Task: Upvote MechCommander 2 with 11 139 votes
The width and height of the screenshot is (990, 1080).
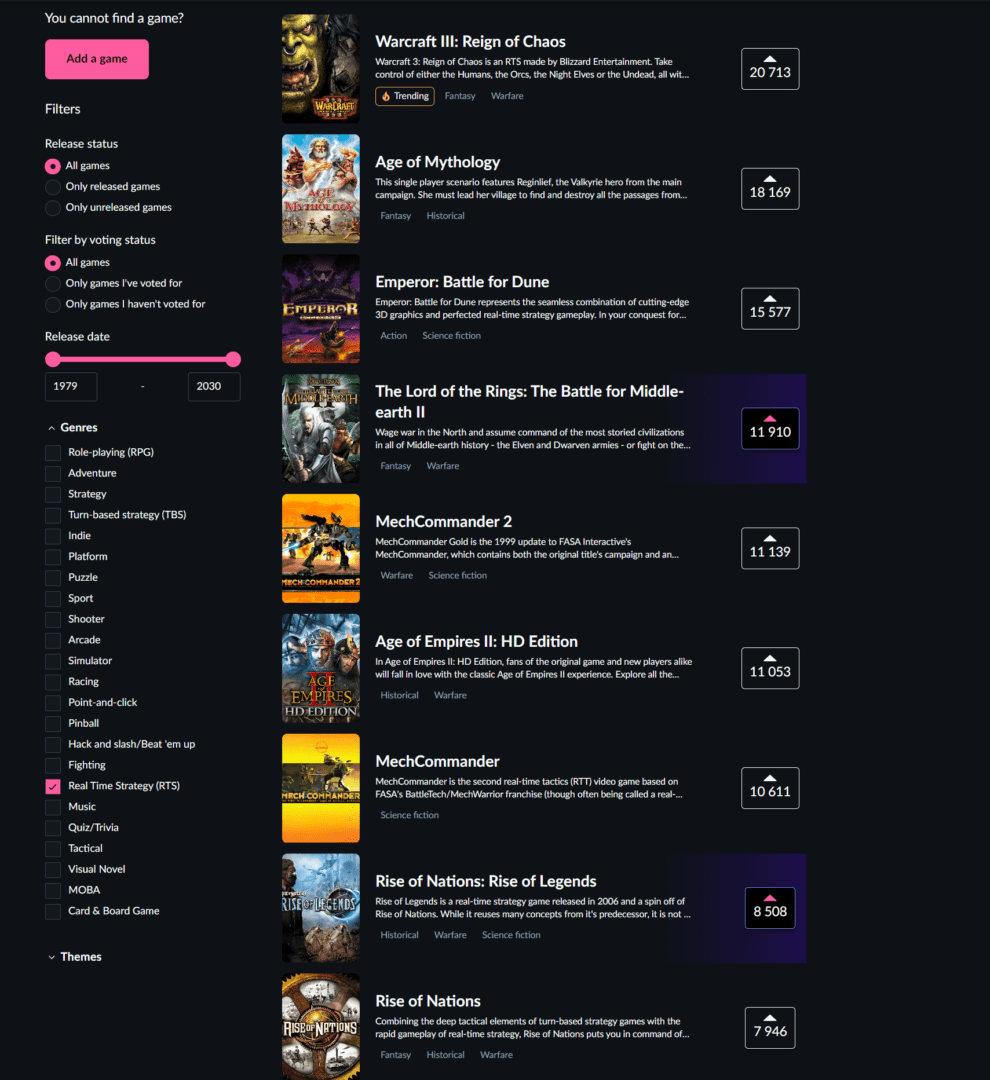Action: point(770,548)
